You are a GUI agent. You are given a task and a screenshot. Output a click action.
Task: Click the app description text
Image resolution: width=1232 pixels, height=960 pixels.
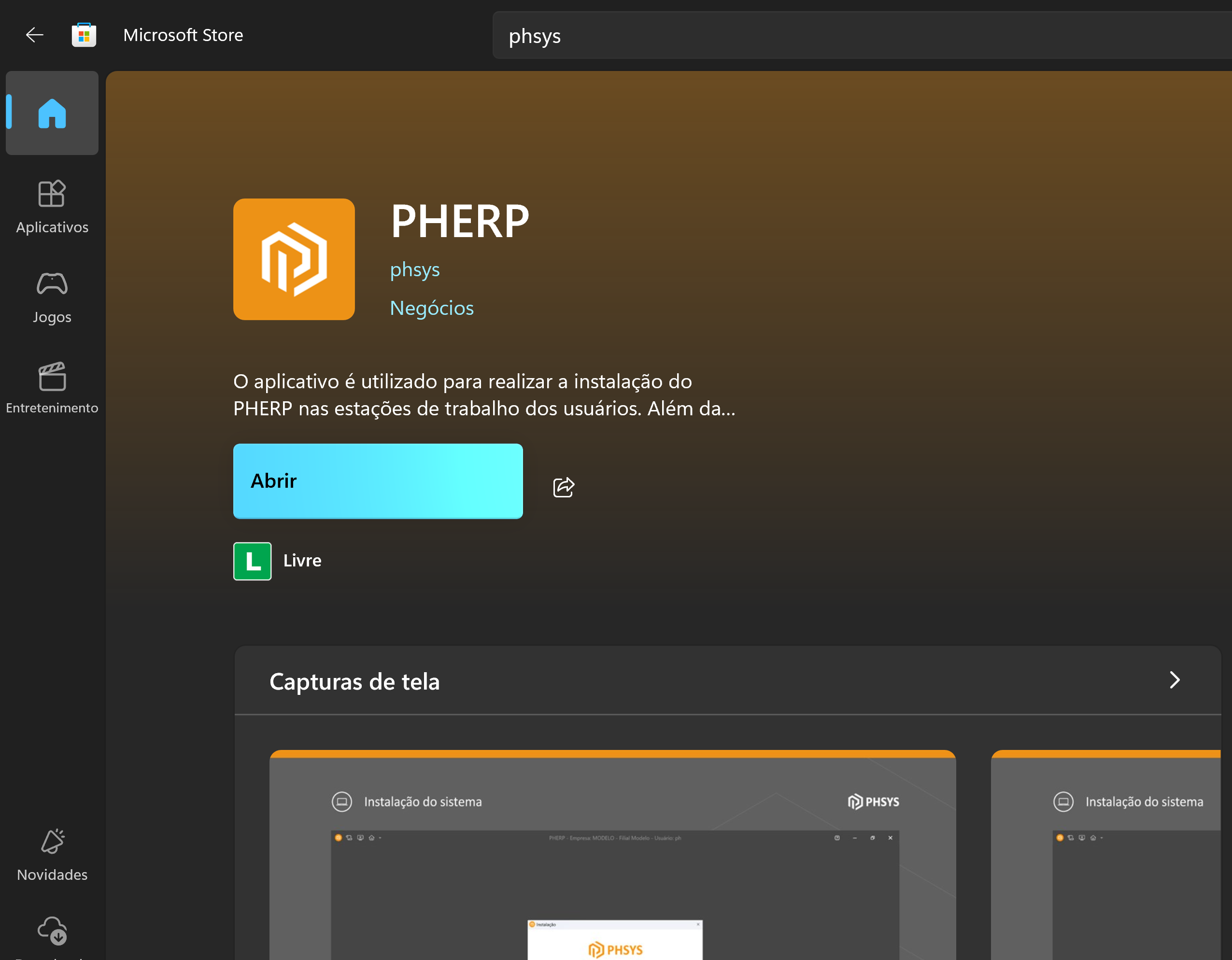(484, 395)
